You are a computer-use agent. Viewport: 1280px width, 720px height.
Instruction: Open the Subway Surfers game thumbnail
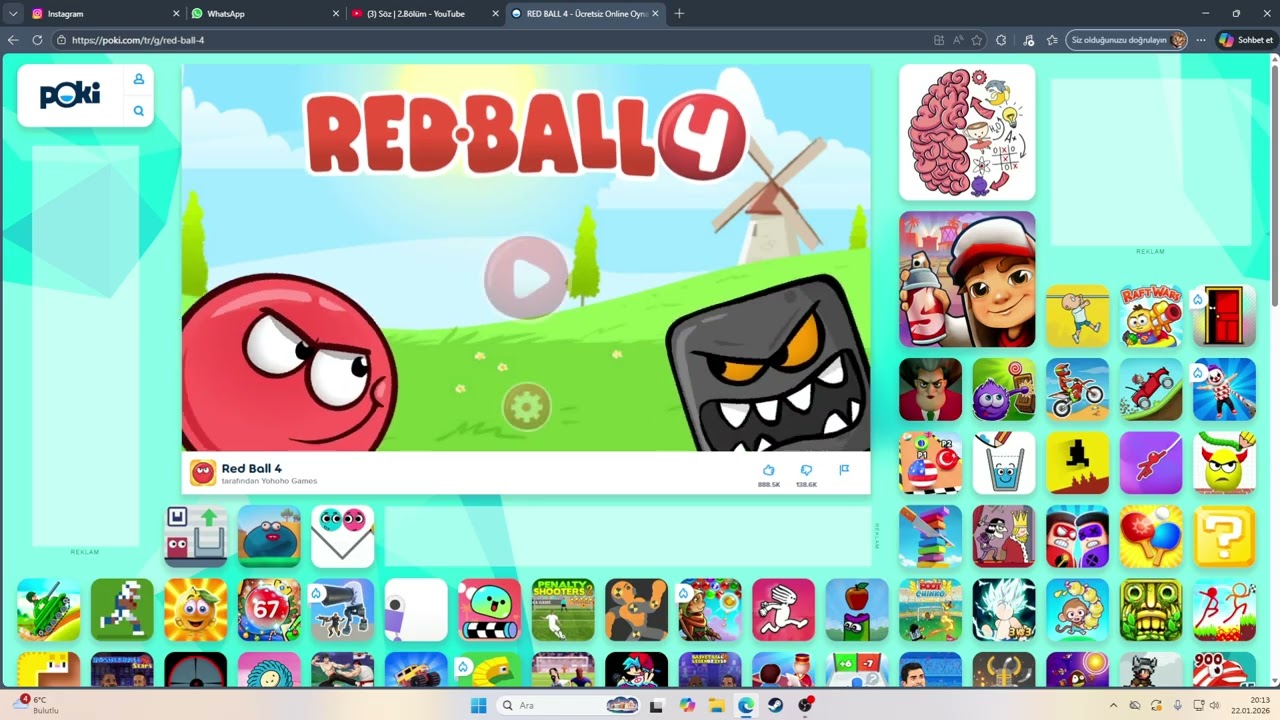click(967, 279)
